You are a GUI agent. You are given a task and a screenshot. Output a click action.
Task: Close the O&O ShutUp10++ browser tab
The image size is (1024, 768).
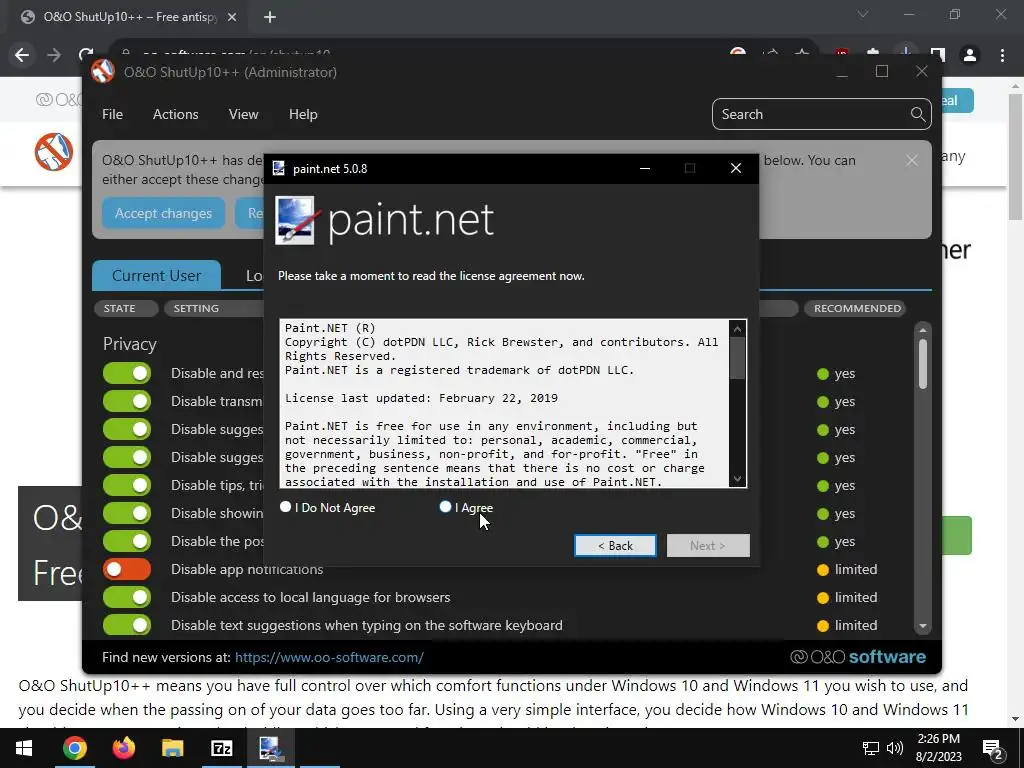coord(232,17)
